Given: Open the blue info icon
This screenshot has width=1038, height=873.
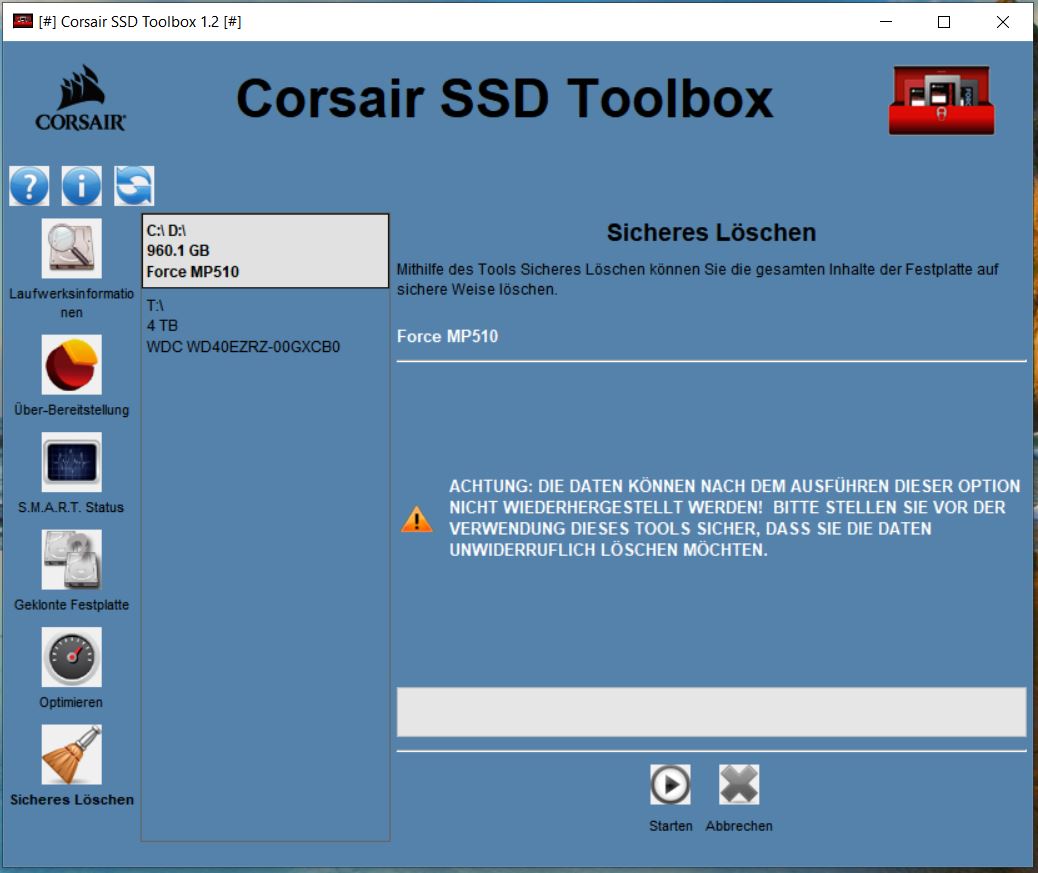Looking at the screenshot, I should [81, 186].
